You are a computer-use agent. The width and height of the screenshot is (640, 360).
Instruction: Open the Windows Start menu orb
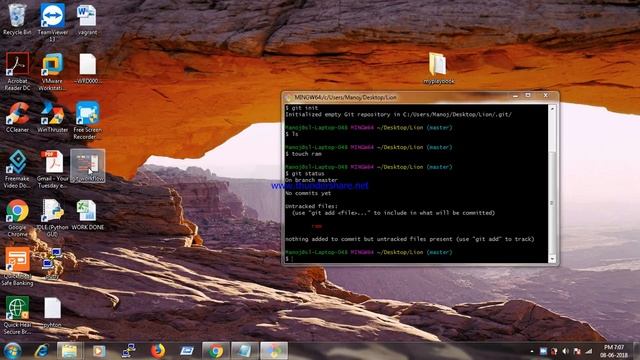point(12,351)
